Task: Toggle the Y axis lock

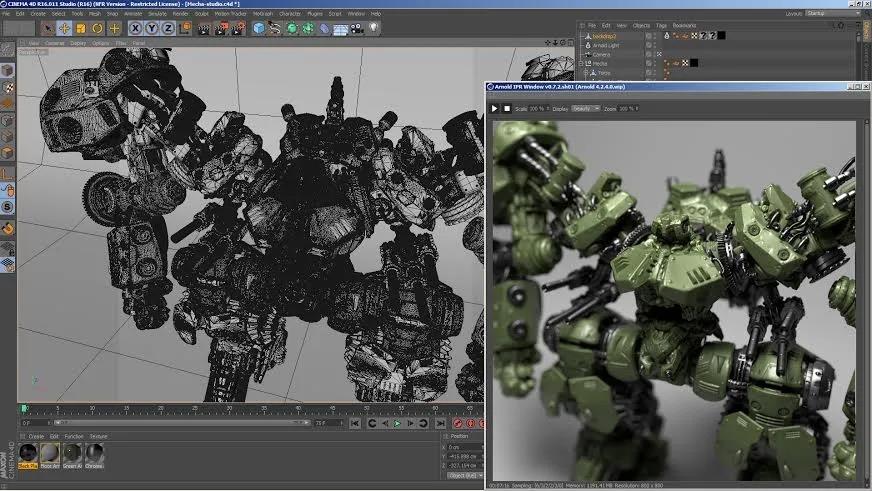Action: click(x=151, y=28)
